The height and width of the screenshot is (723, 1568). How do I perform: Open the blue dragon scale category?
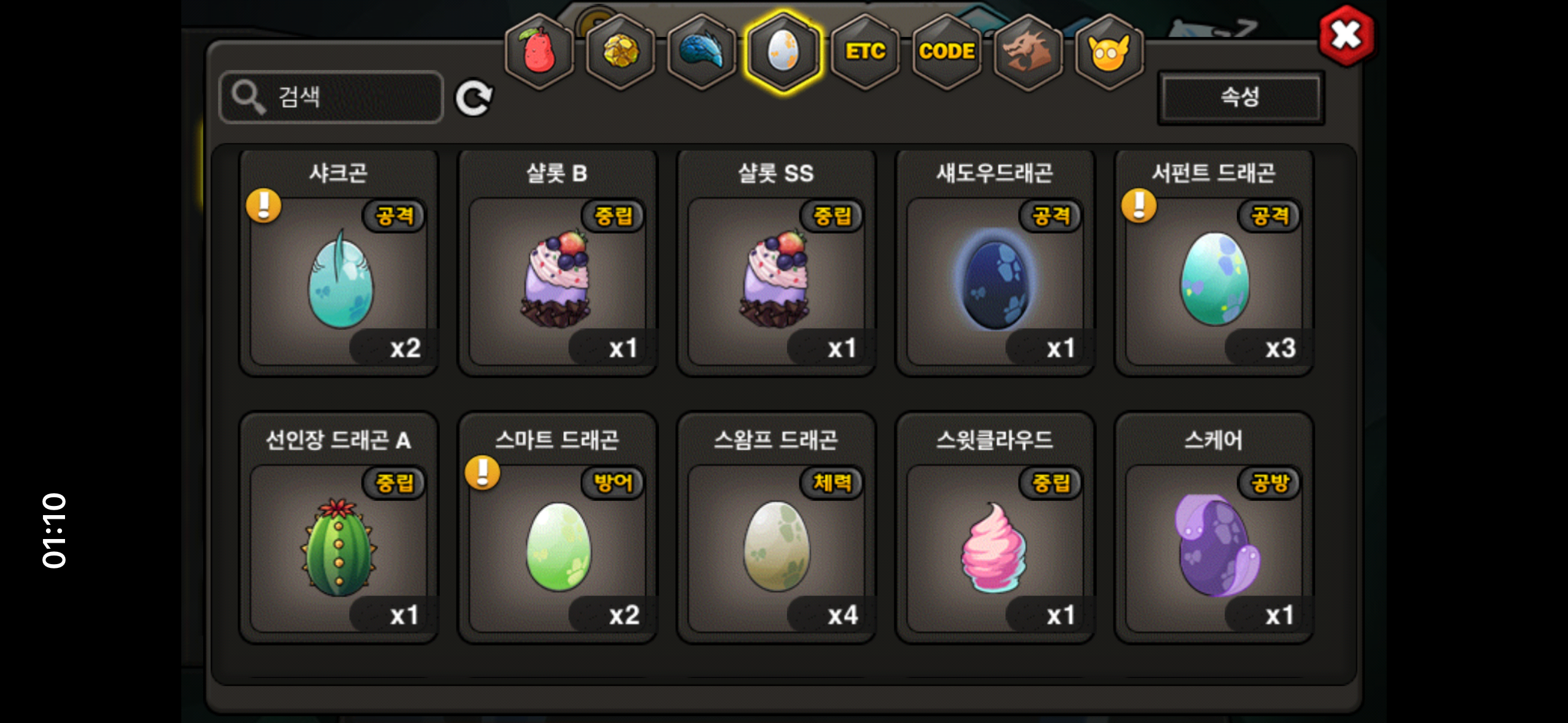702,52
